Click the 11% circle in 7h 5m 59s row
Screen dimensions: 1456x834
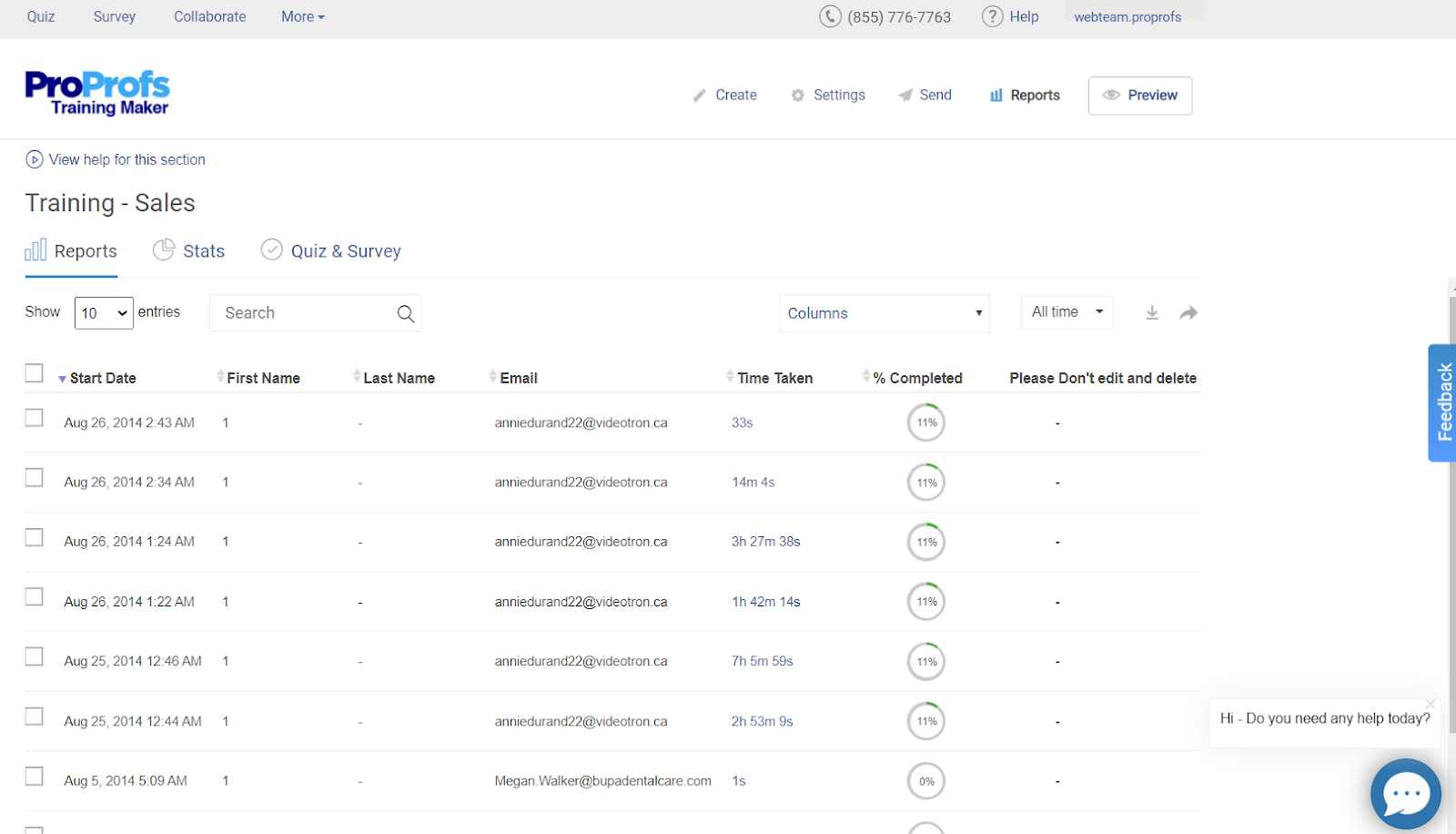coord(926,662)
